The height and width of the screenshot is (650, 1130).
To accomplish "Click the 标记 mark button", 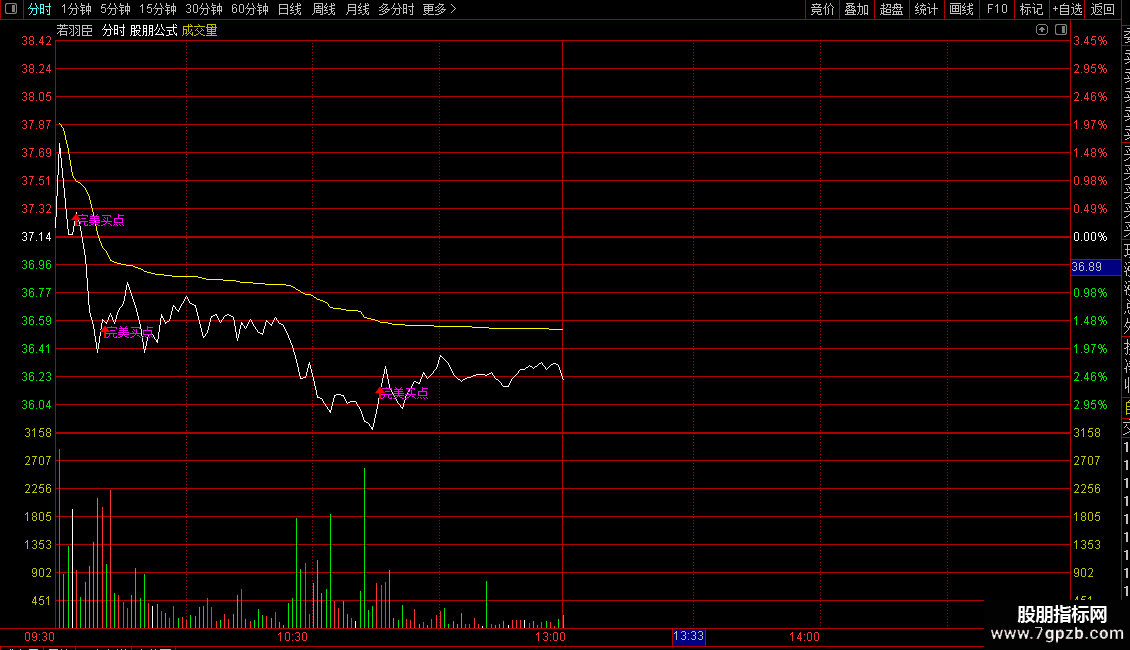I will coord(1031,9).
